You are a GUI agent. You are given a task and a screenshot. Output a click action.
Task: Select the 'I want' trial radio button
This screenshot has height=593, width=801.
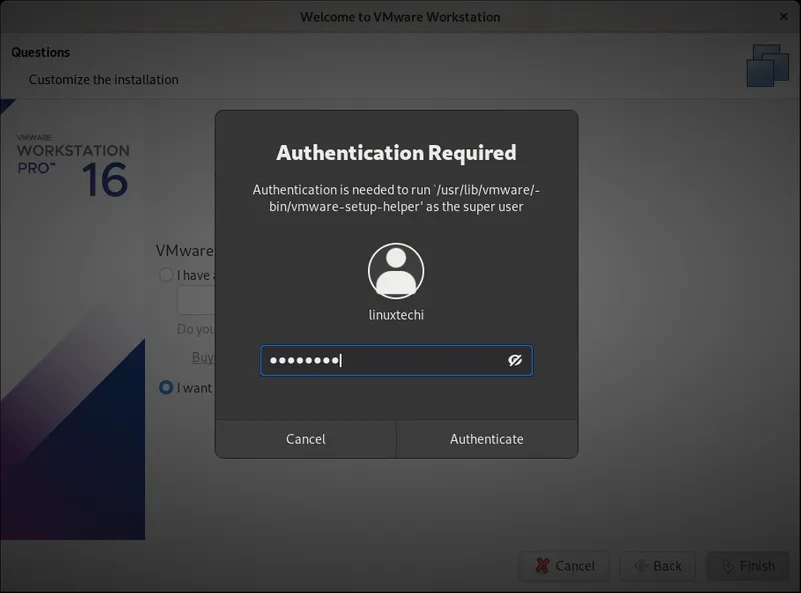pos(166,387)
